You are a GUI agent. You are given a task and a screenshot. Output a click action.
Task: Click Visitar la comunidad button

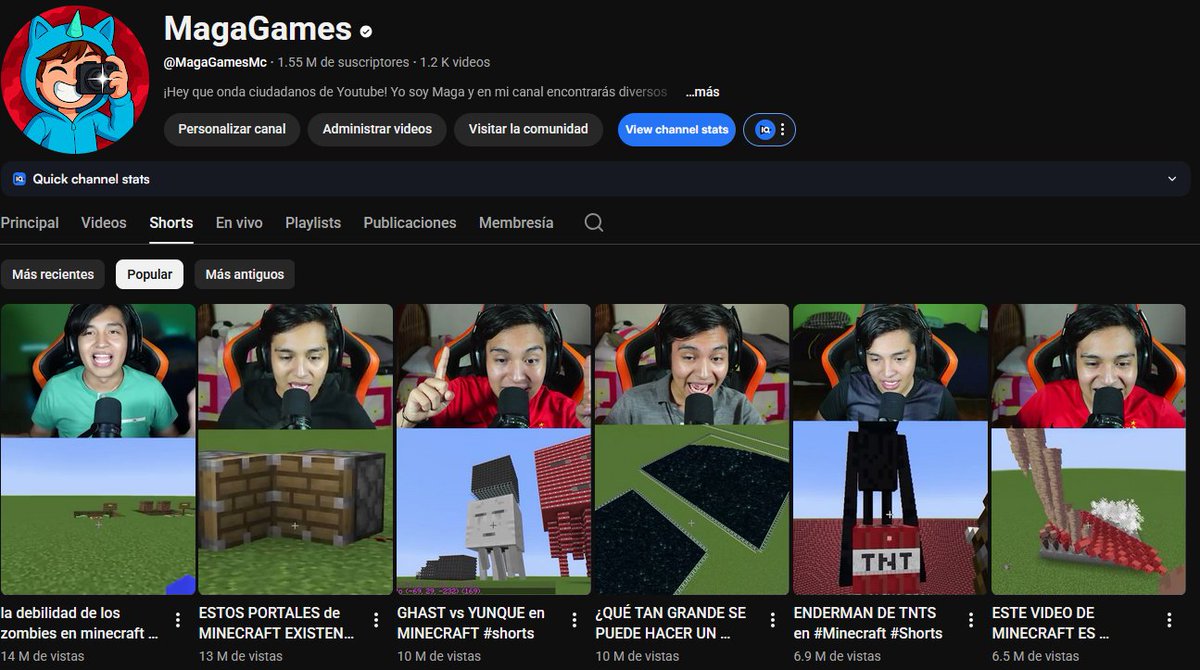[528, 129]
